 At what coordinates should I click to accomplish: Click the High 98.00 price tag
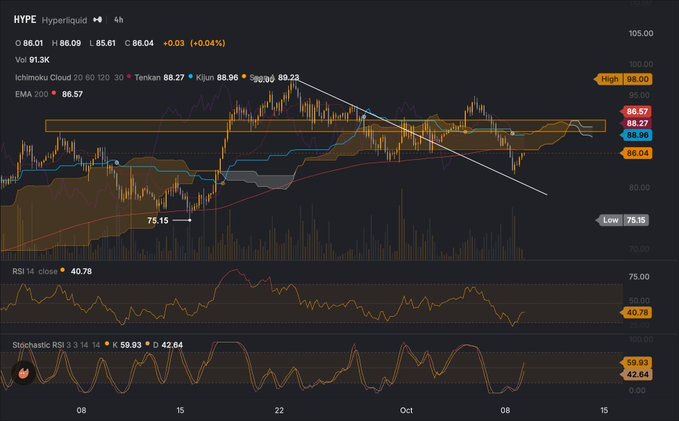point(624,79)
